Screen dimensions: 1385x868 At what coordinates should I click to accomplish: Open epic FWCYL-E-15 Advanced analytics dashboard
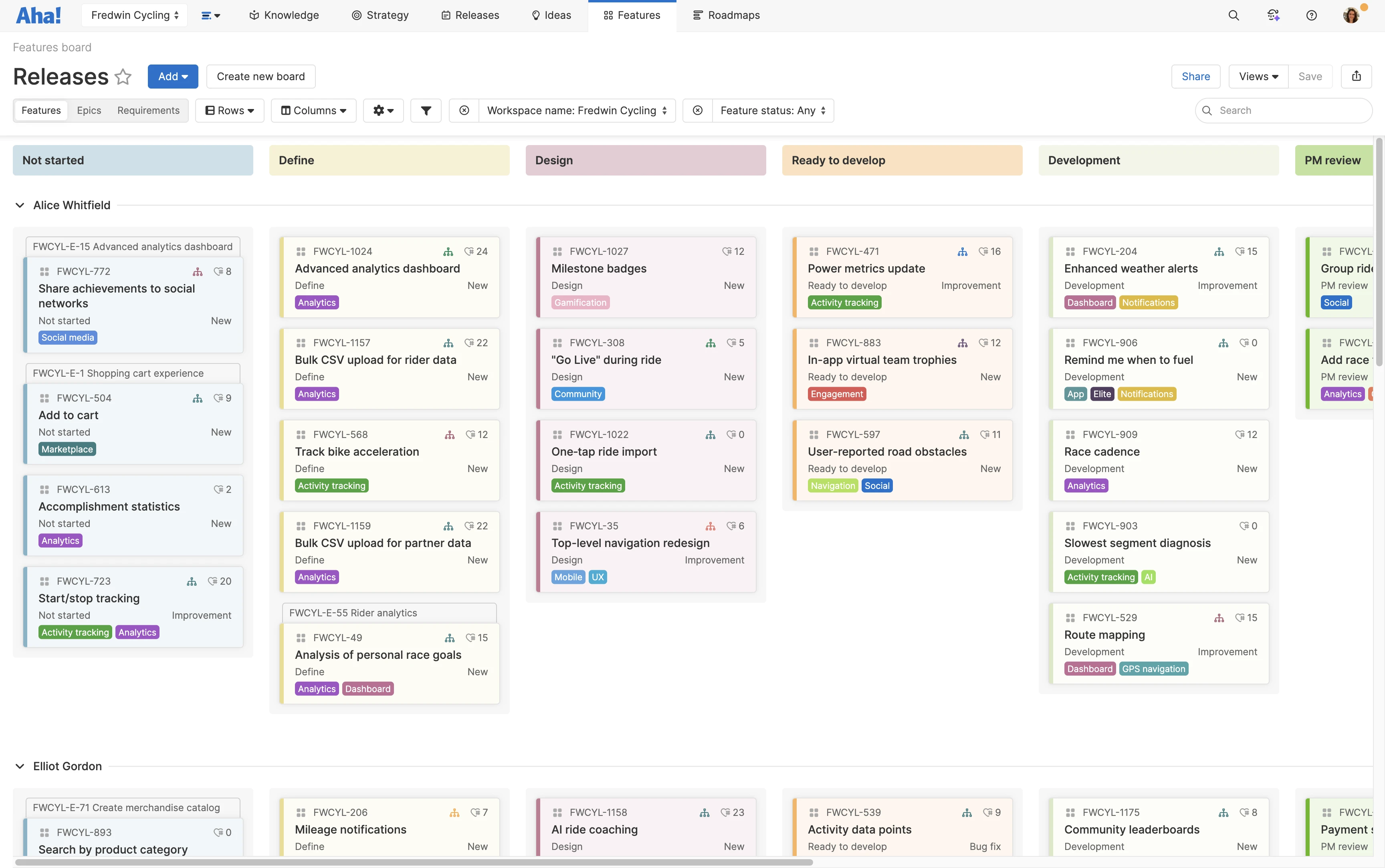133,246
